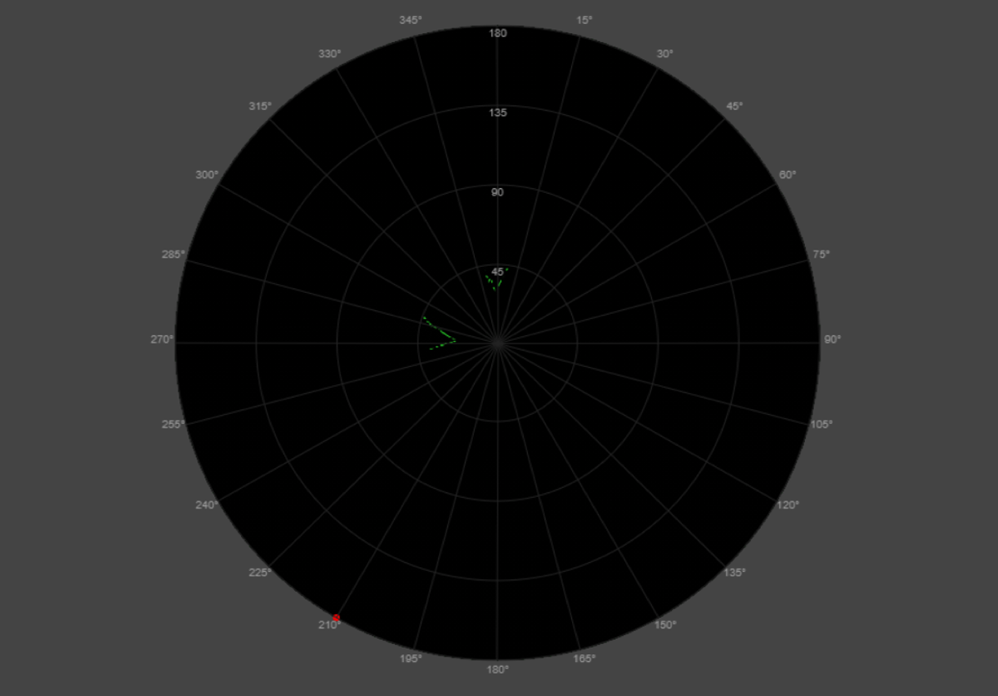Screen dimensions: 998x696
Task: Click the 135 ring label on the vertical axis
Action: click(496, 113)
